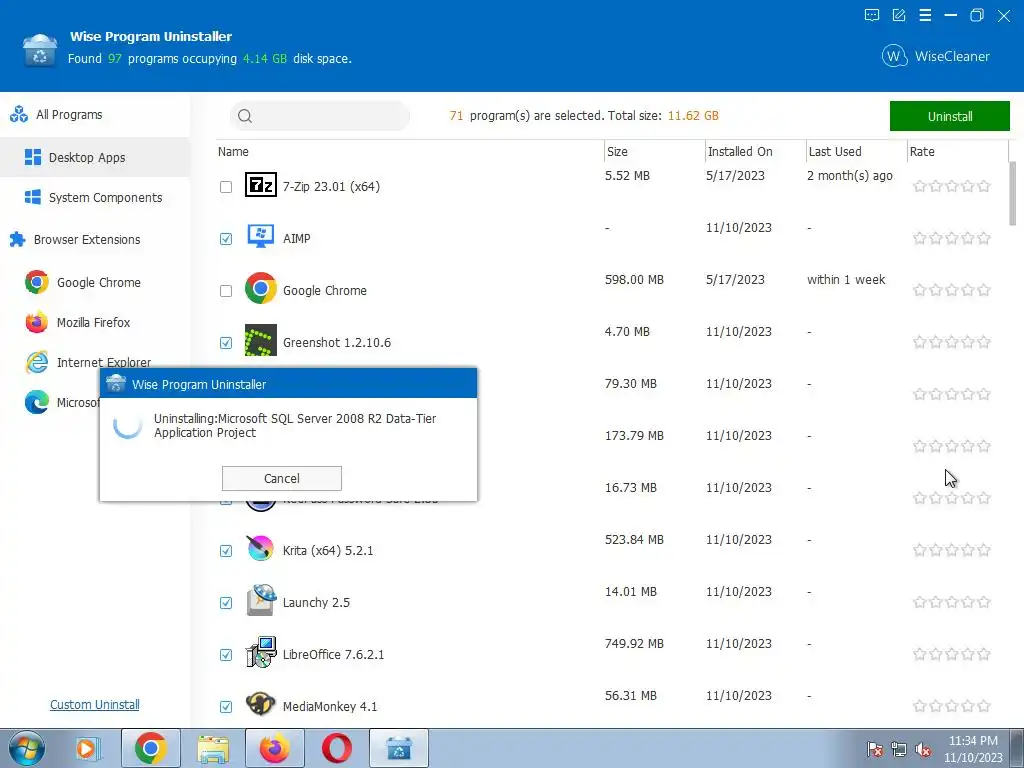Open Windows Start button
This screenshot has width=1024, height=768.
coord(26,748)
